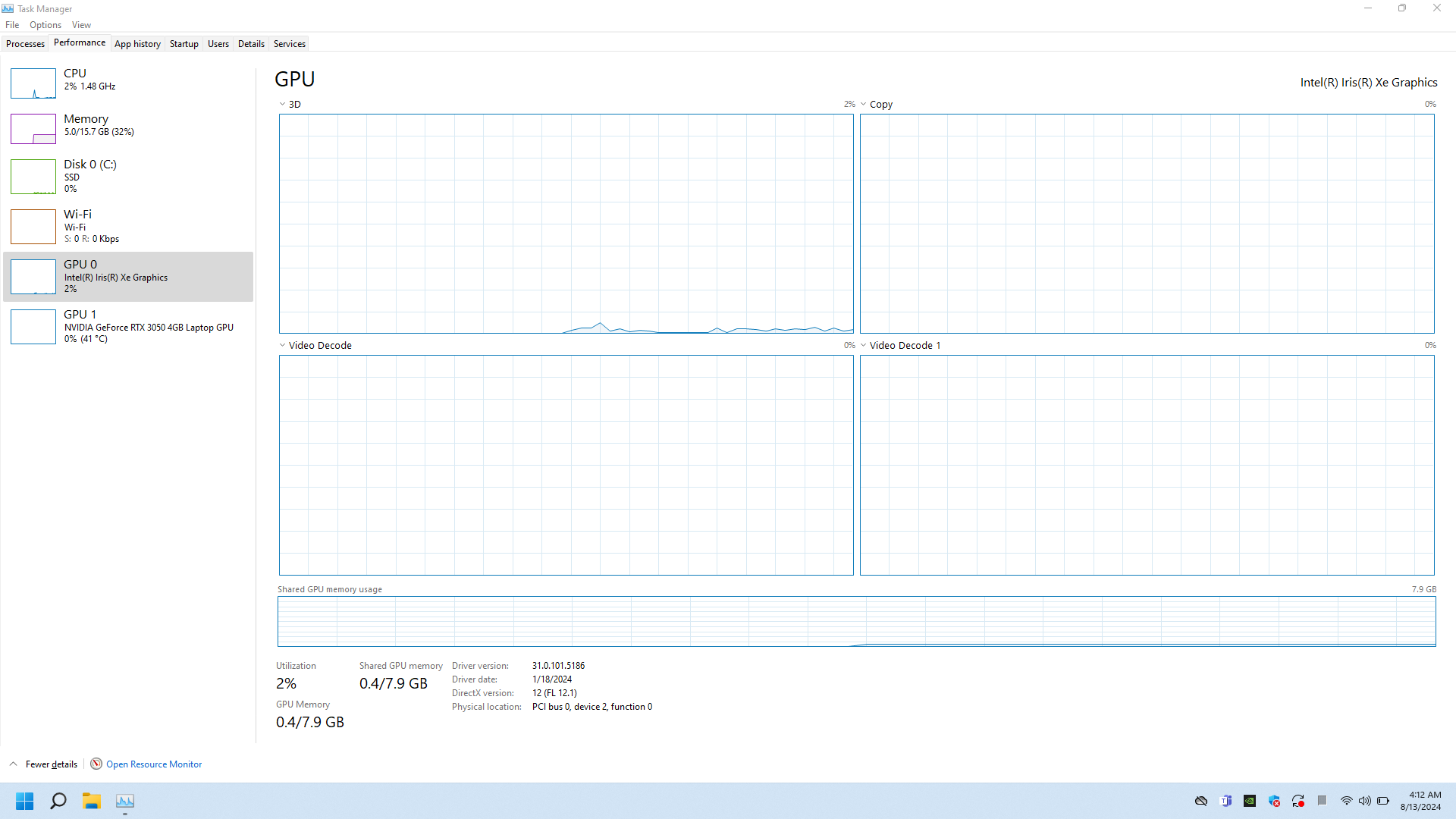Open Resource Monitor link
Image resolution: width=1456 pixels, height=819 pixels.
click(154, 764)
